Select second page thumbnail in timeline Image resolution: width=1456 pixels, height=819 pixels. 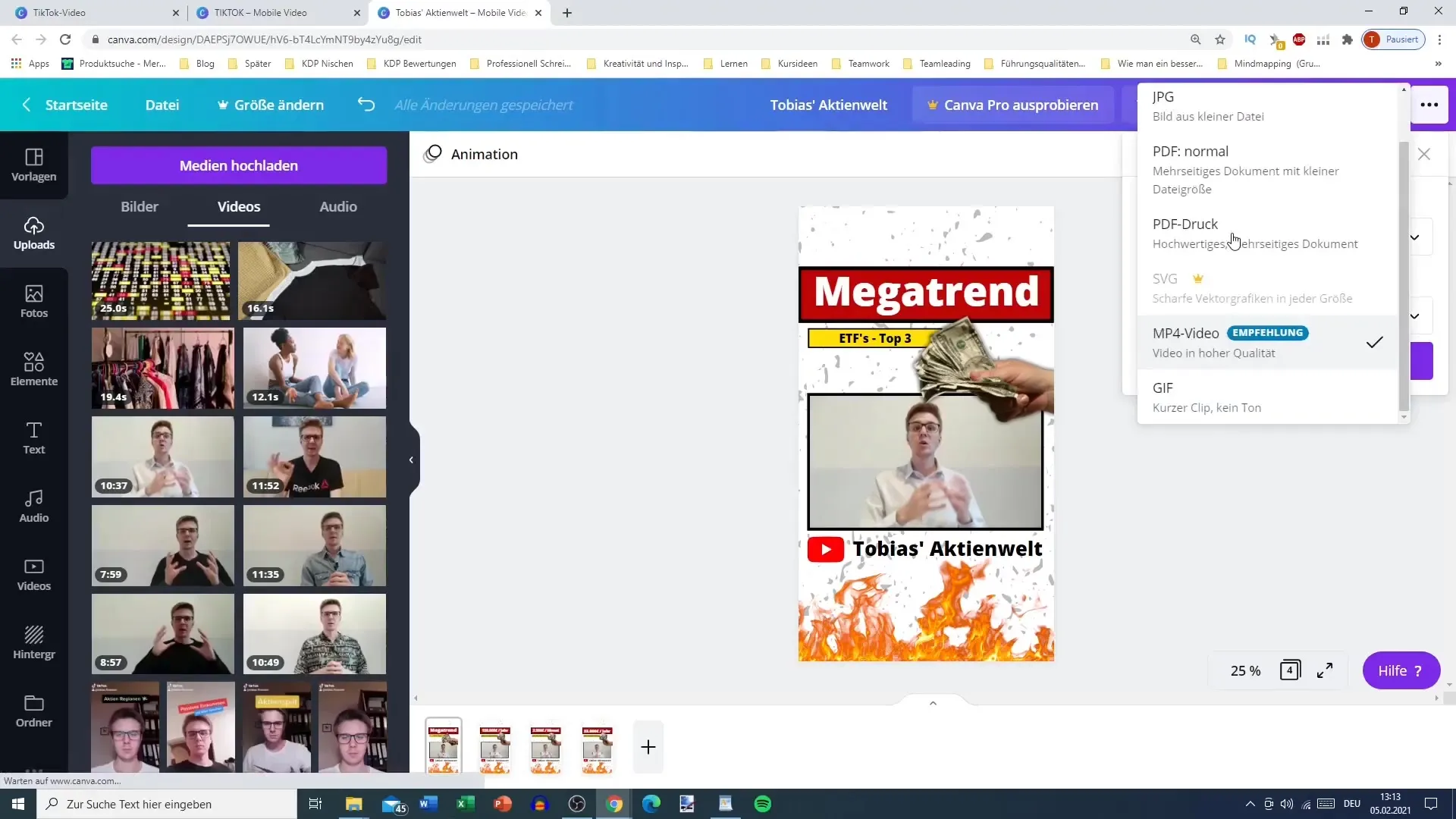tap(494, 748)
